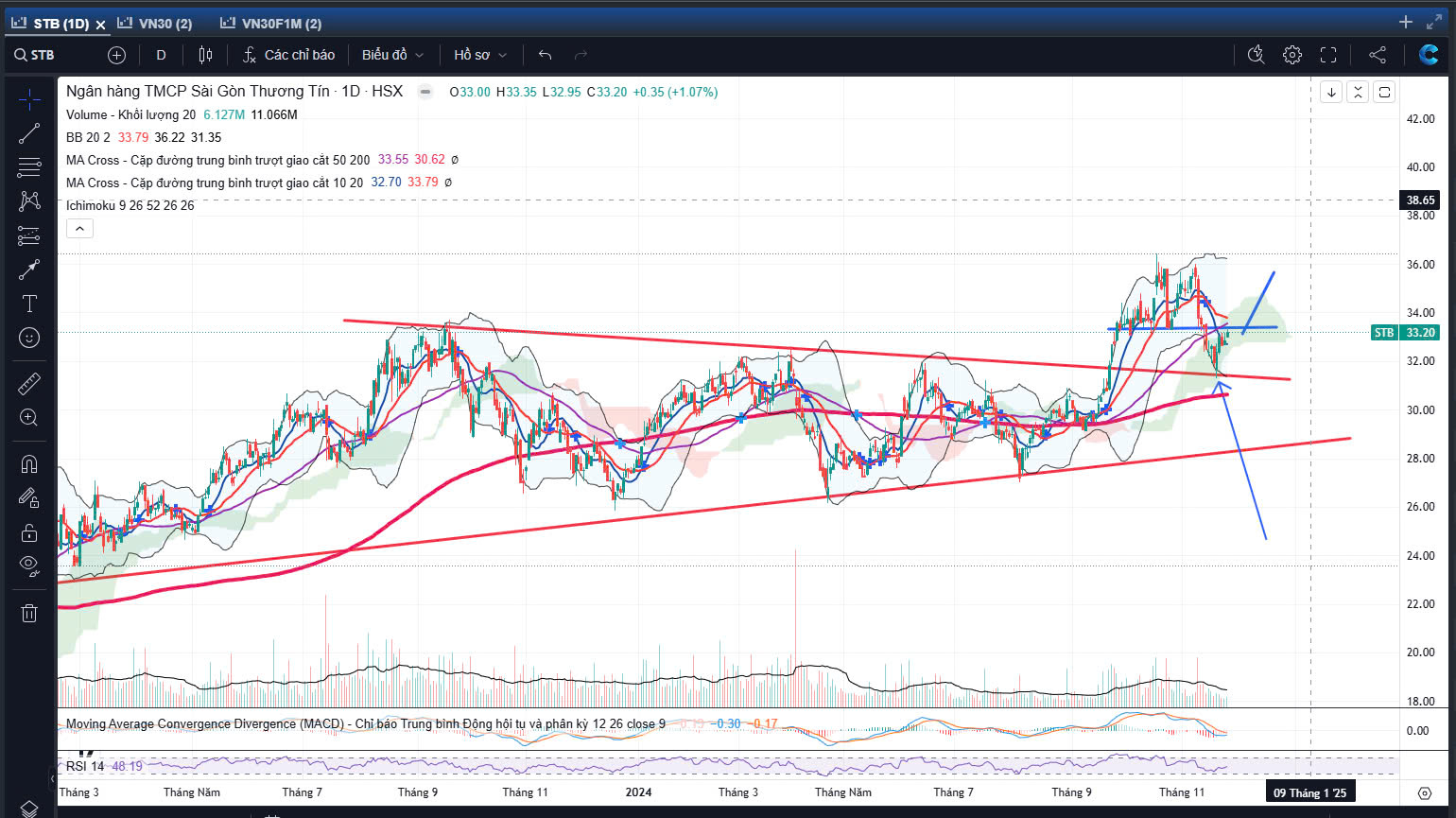Screen dimensions: 1456x818
Task: Hide all drawings with eye icon
Action: pos(29,566)
